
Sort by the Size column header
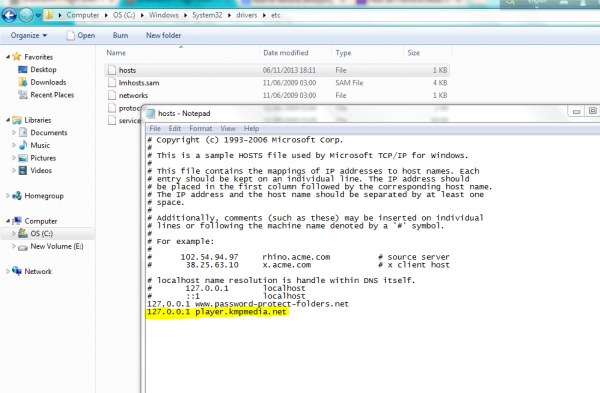click(x=413, y=53)
